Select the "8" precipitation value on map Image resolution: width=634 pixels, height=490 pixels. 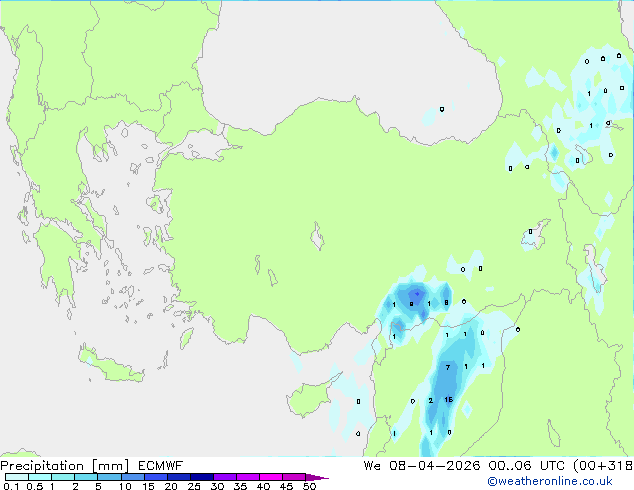(446, 302)
